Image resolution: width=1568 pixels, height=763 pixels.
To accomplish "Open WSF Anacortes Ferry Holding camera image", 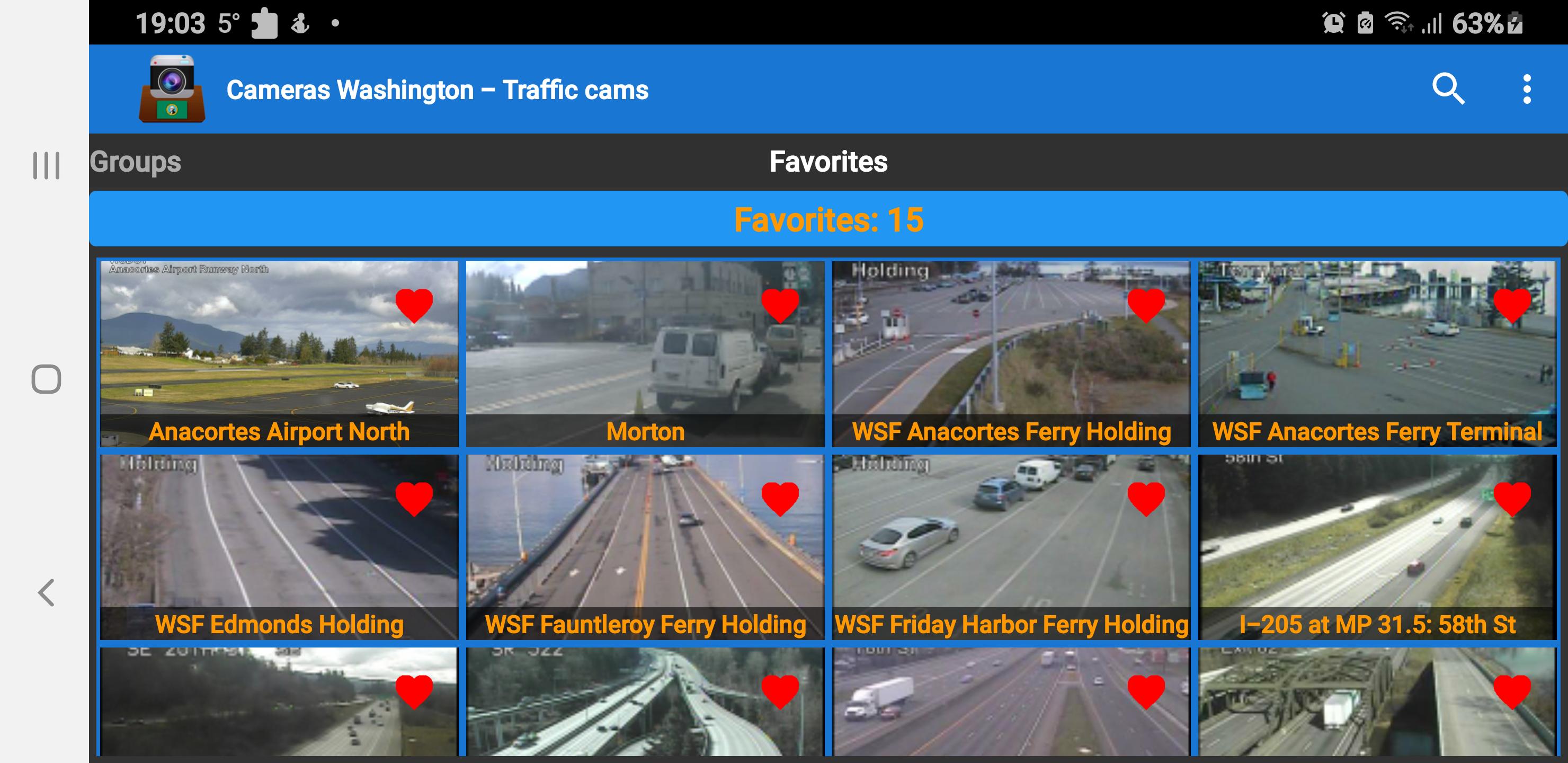I will [1011, 354].
